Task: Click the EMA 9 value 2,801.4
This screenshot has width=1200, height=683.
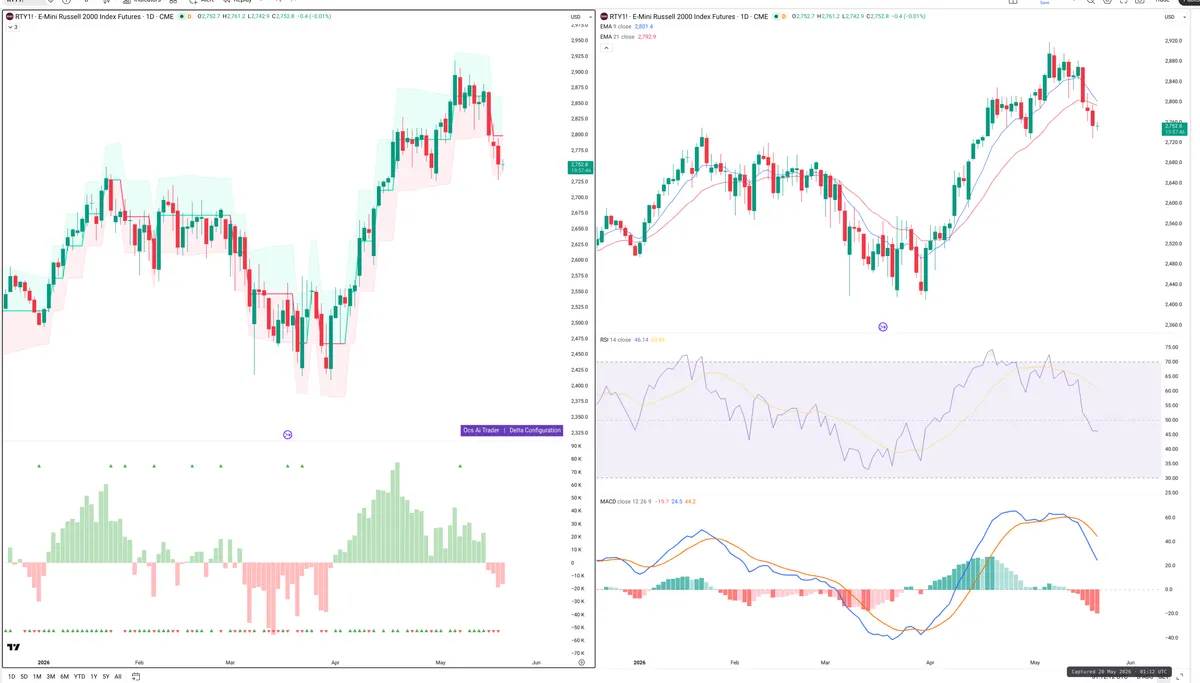Action: (644, 27)
